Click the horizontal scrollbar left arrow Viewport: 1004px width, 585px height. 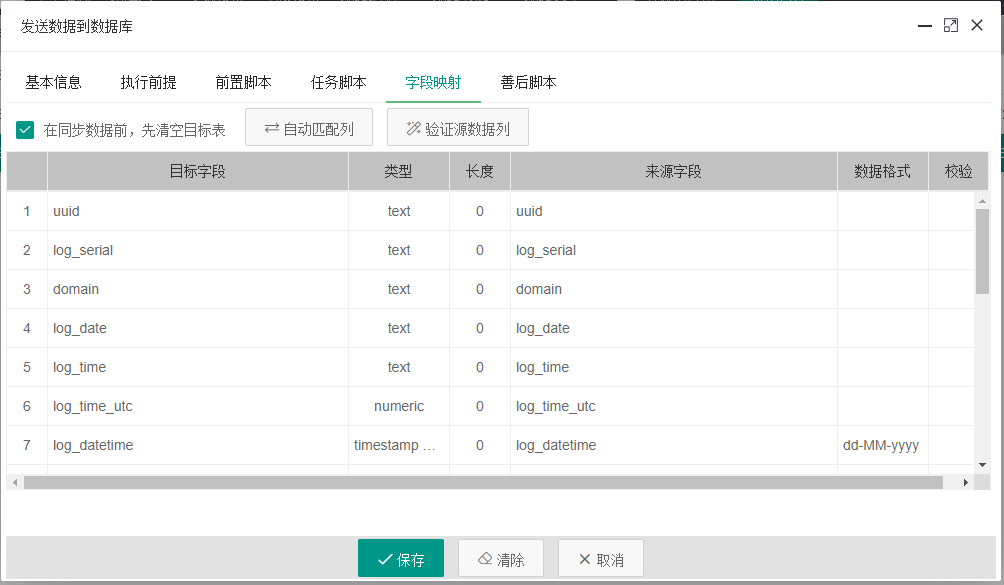15,483
